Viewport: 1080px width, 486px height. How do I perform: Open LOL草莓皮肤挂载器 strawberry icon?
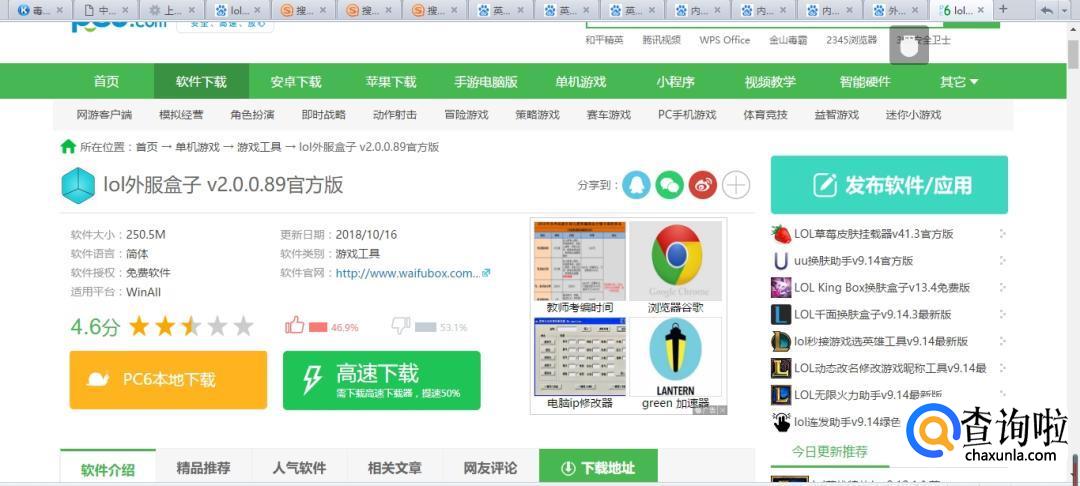pos(781,234)
